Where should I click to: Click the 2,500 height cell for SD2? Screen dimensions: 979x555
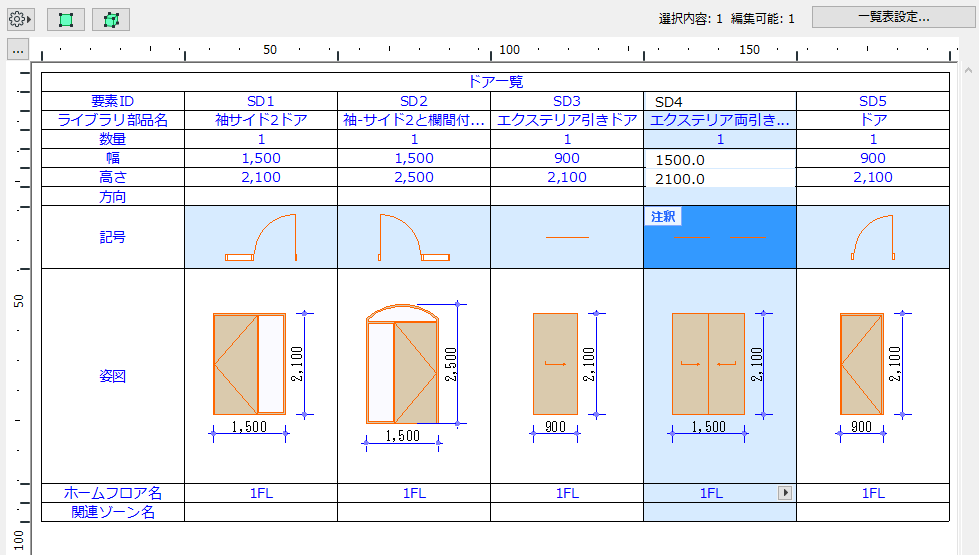coord(414,177)
